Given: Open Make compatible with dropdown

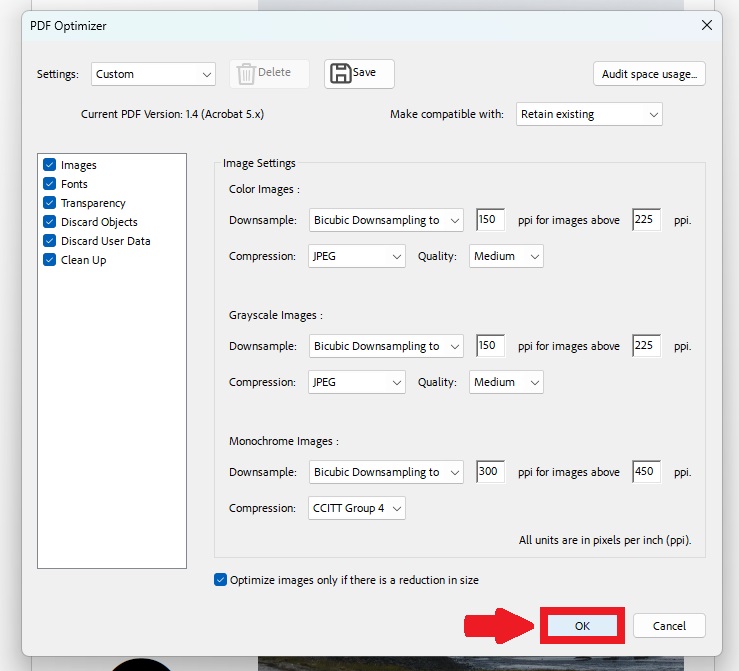Looking at the screenshot, I should (589, 114).
